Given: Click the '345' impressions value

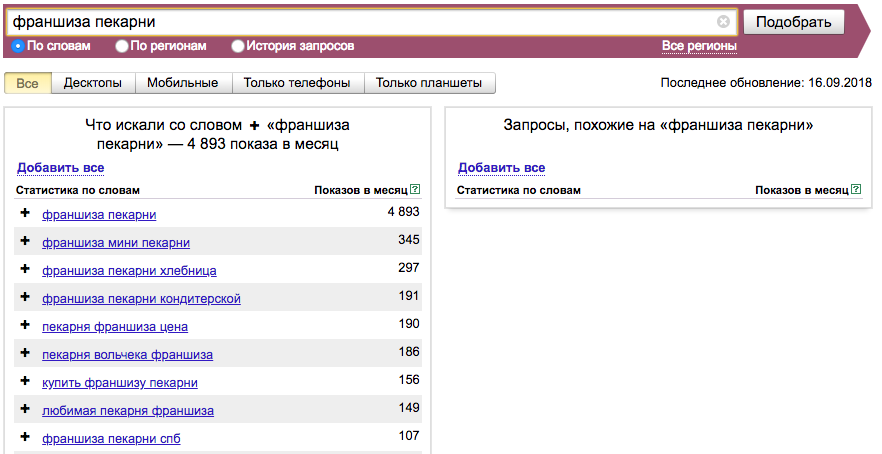Looking at the screenshot, I should pyautogui.click(x=409, y=240).
